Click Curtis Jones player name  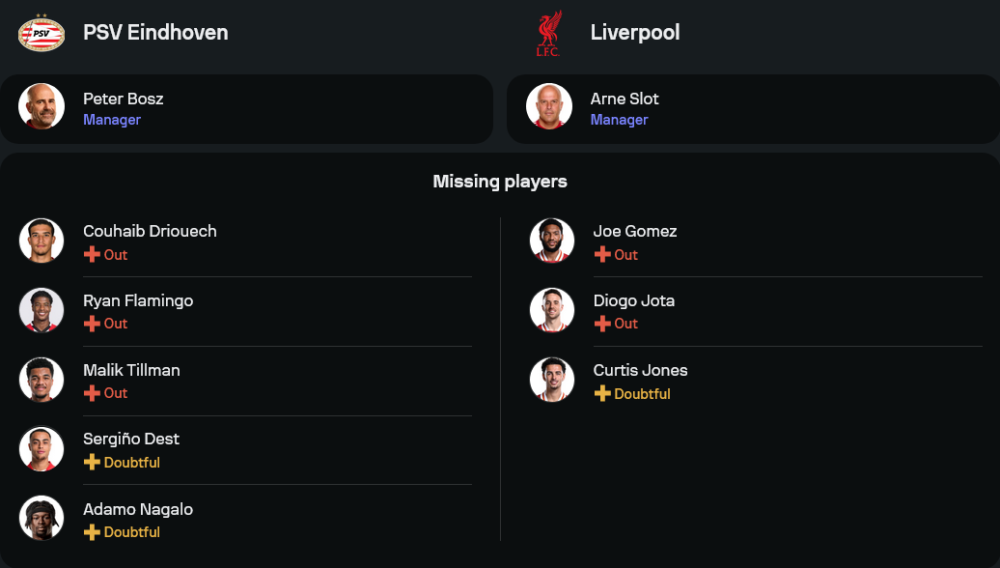tap(640, 370)
